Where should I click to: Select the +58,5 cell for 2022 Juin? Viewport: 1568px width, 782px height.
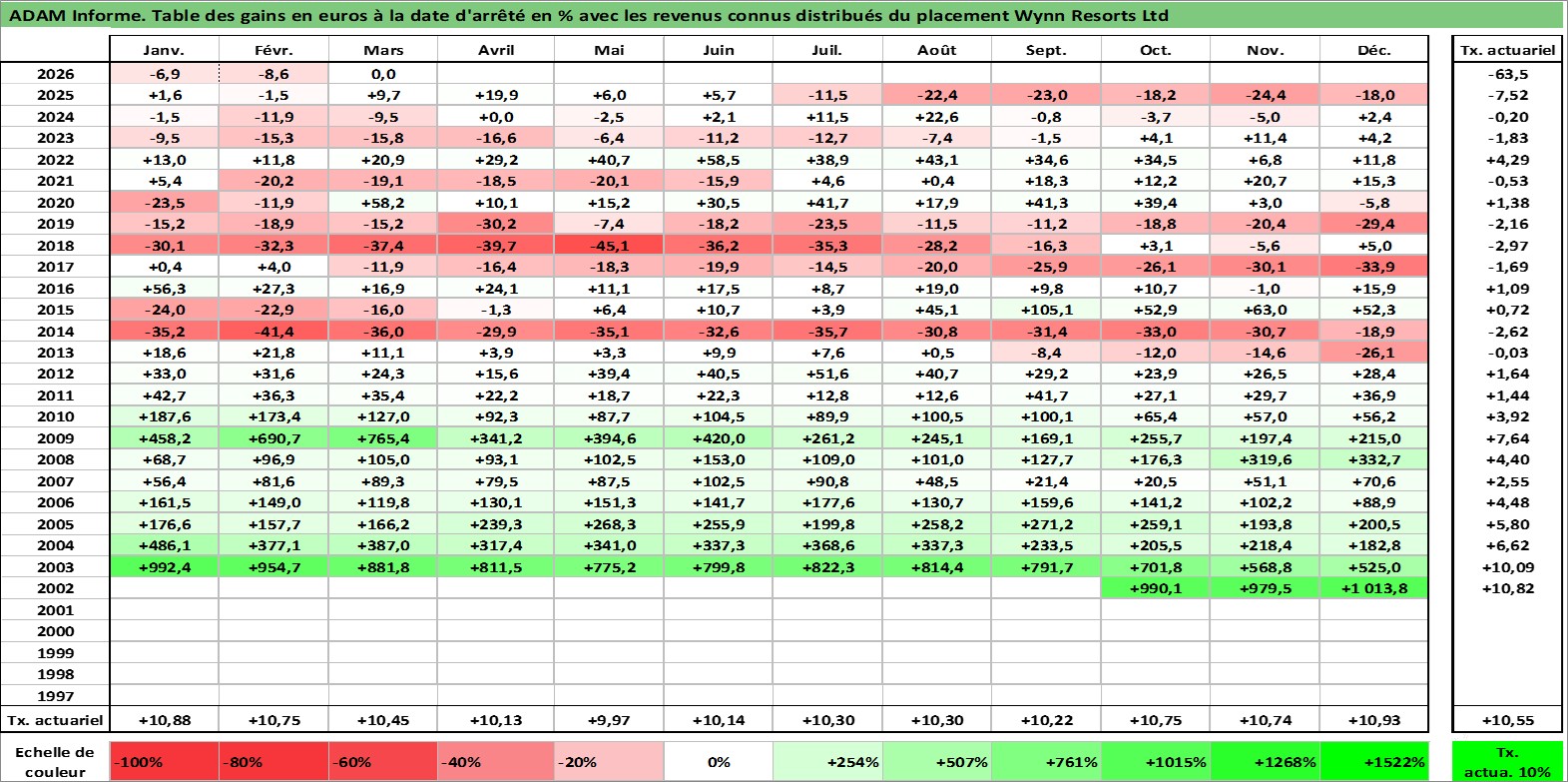[718, 160]
